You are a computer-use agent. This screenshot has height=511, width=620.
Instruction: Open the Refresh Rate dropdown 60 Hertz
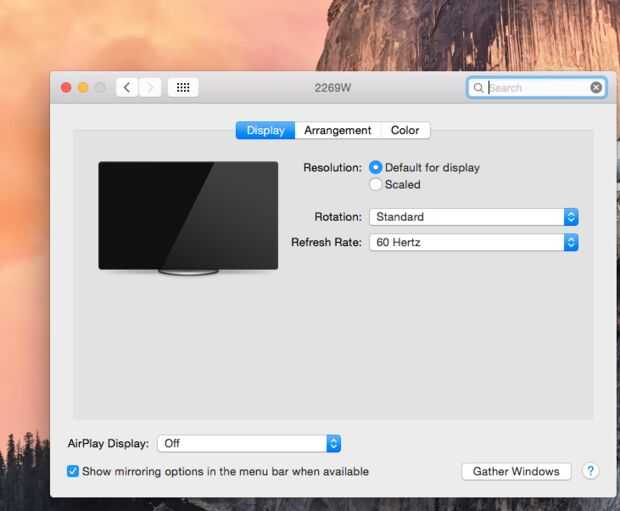click(x=474, y=242)
